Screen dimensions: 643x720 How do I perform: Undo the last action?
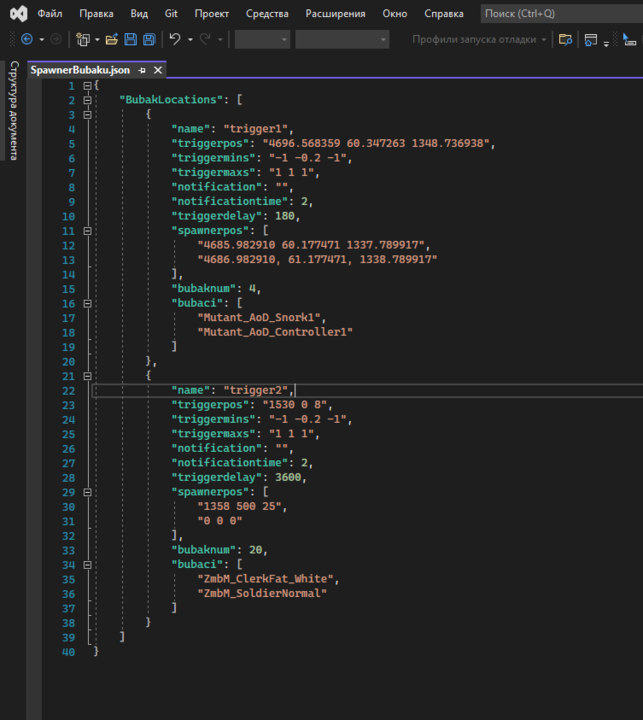175,39
